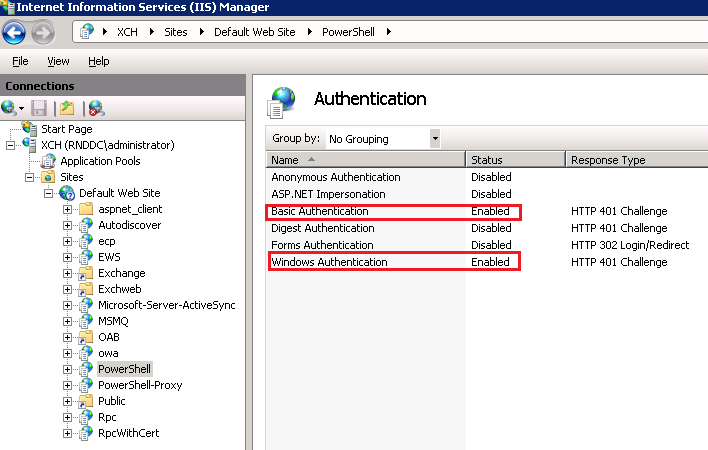This screenshot has height=450, width=708.
Task: Expand the Rpc tree node
Action: point(67,418)
